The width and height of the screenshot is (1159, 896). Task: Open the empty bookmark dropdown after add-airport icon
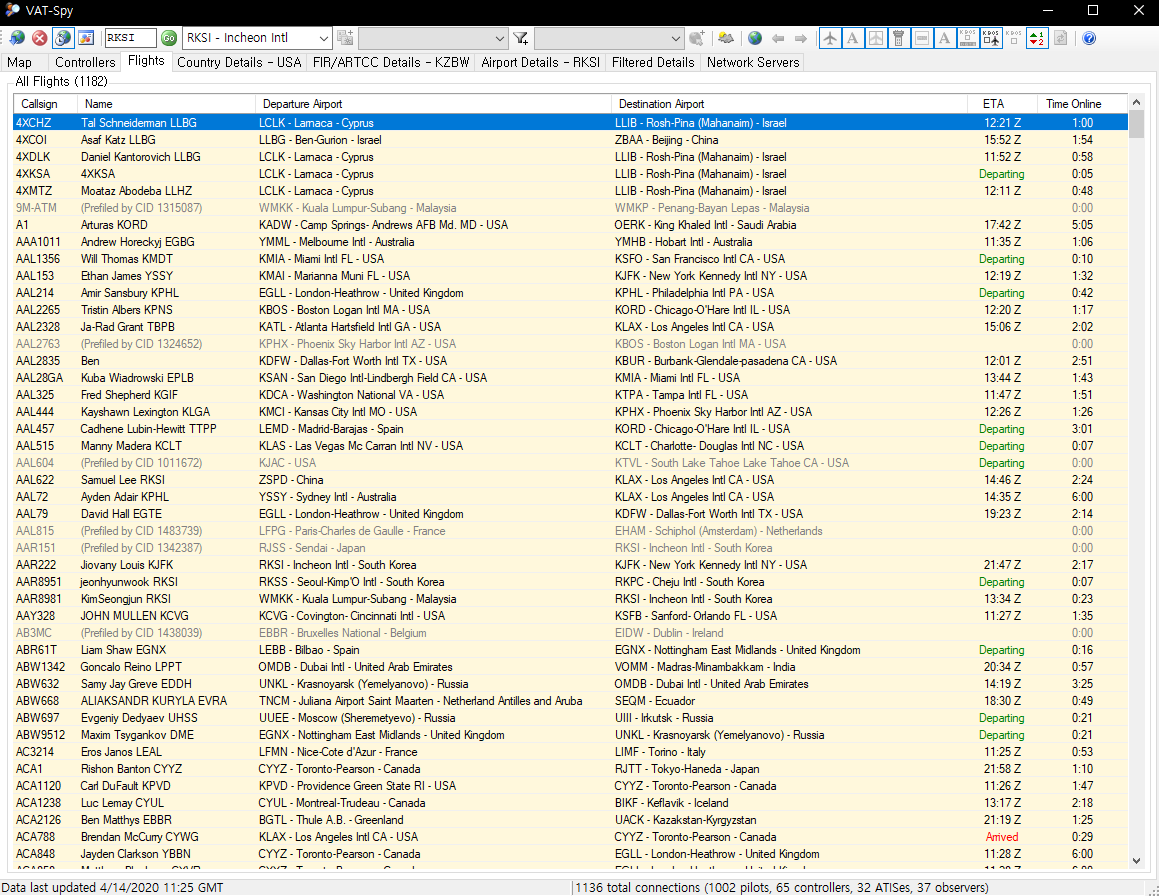pyautogui.click(x=433, y=38)
